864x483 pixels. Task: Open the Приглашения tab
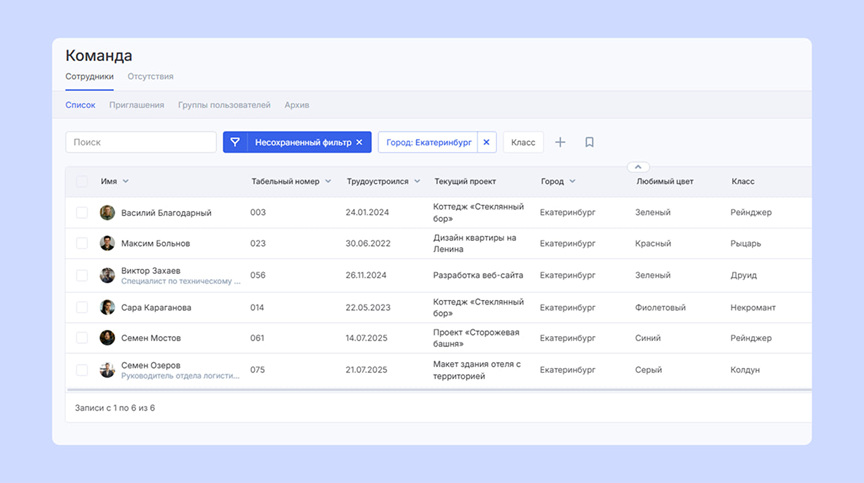(136, 105)
